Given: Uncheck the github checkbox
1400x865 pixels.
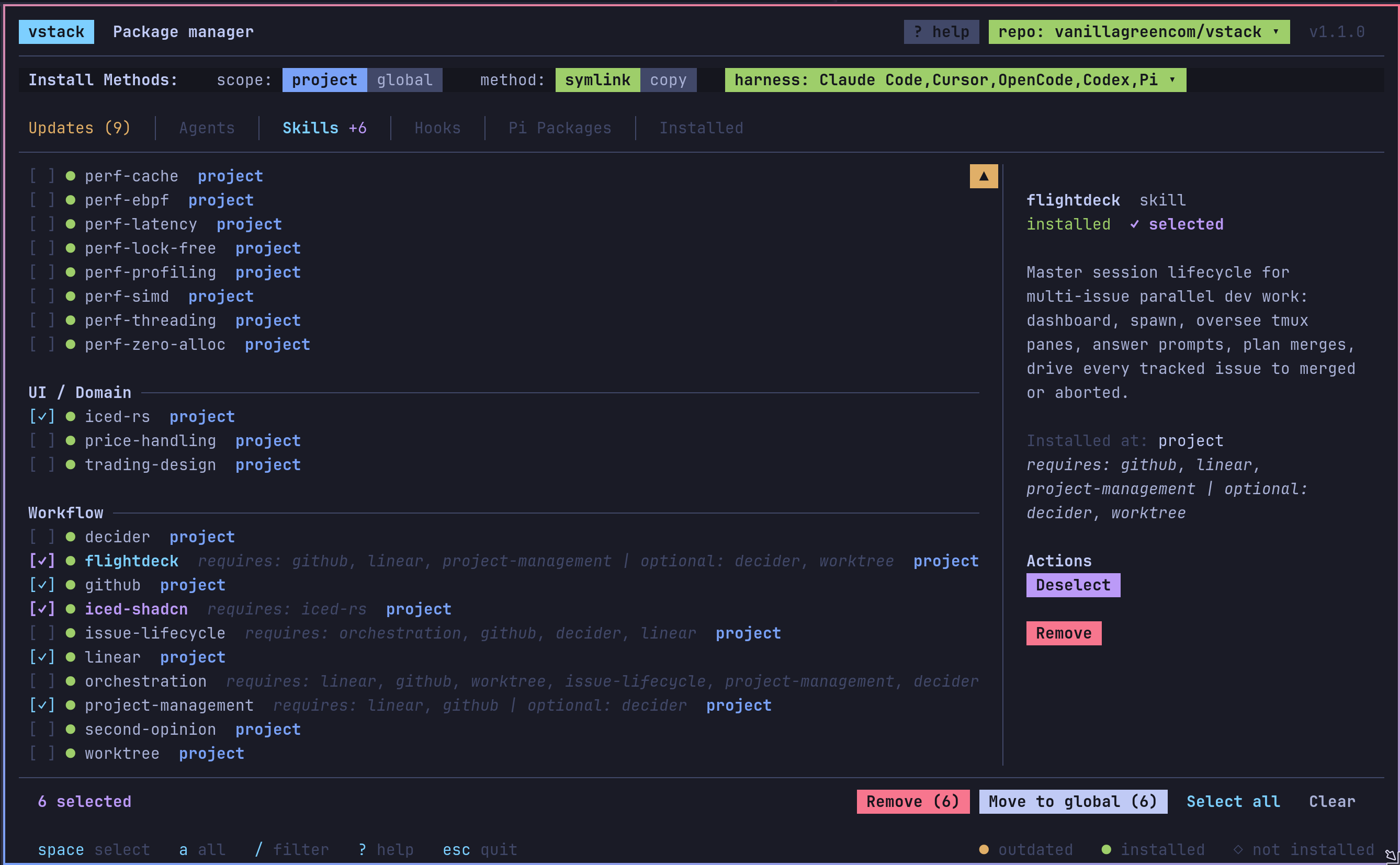Looking at the screenshot, I should (x=42, y=585).
